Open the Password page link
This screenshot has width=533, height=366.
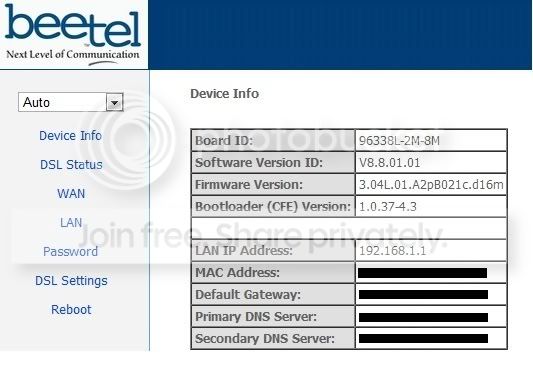[x=70, y=252]
